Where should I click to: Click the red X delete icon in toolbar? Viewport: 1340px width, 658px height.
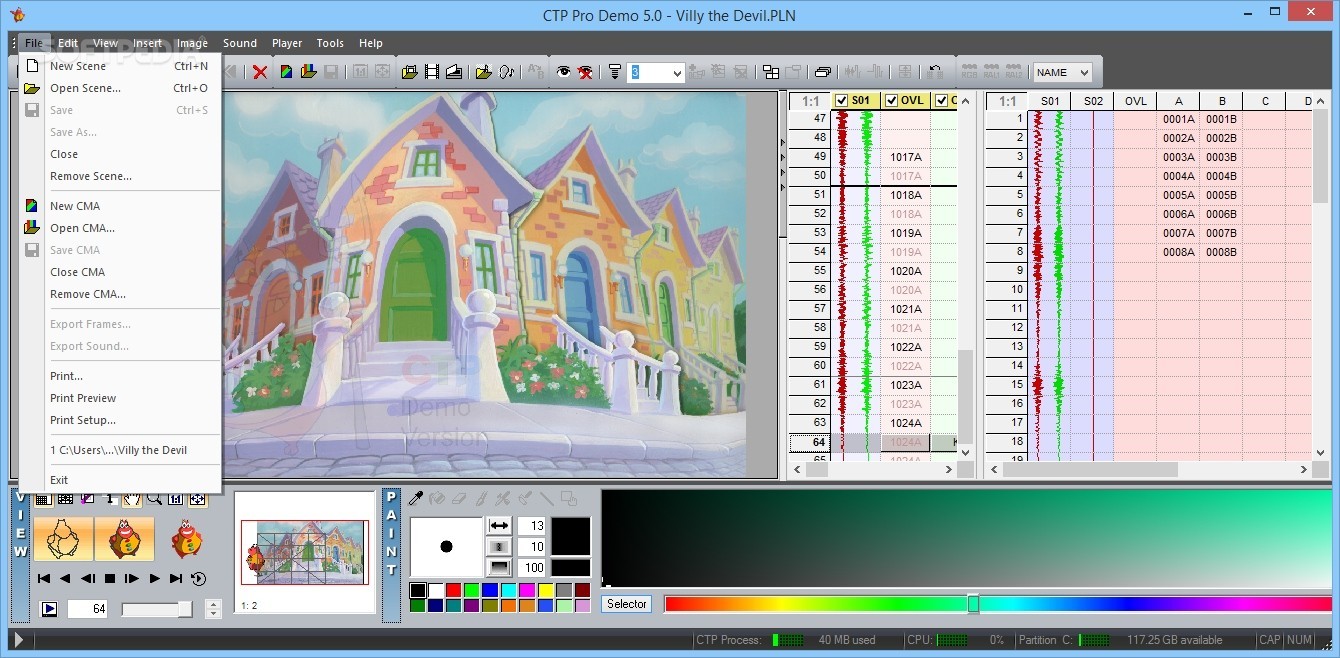[x=260, y=72]
